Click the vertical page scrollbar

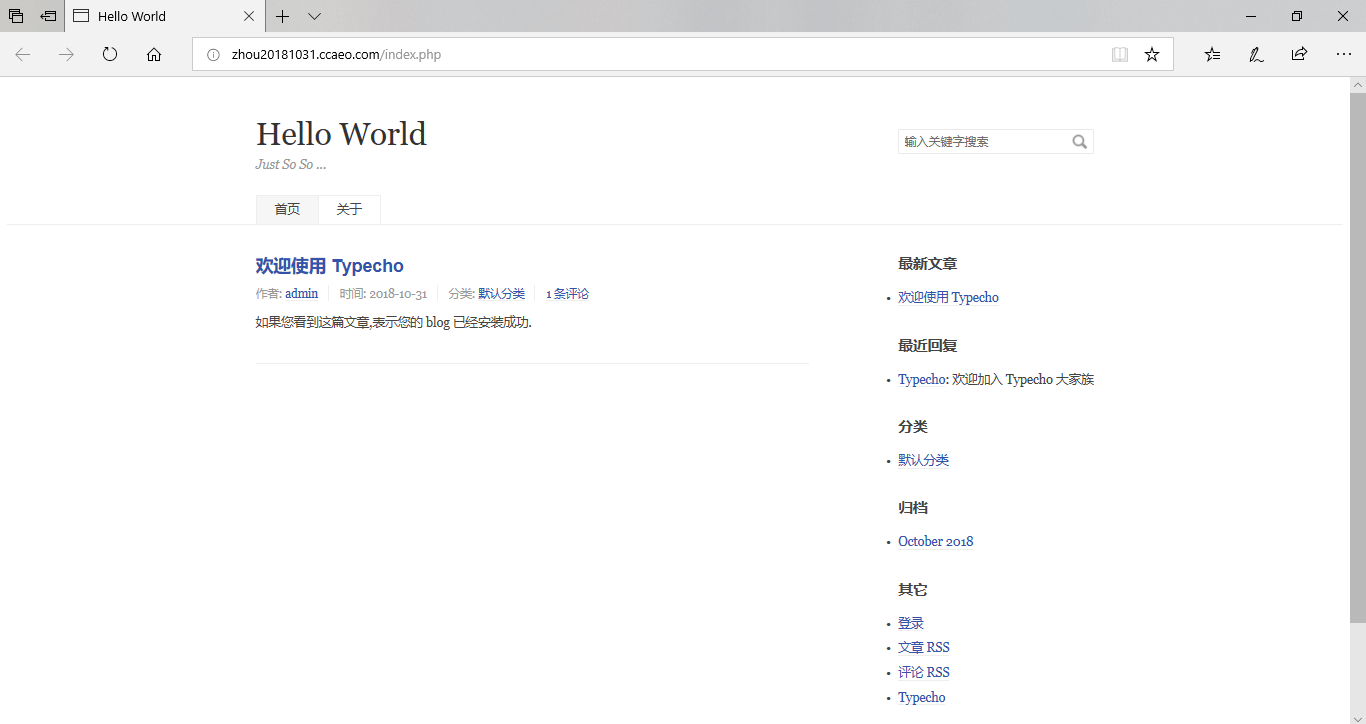tap(1357, 350)
